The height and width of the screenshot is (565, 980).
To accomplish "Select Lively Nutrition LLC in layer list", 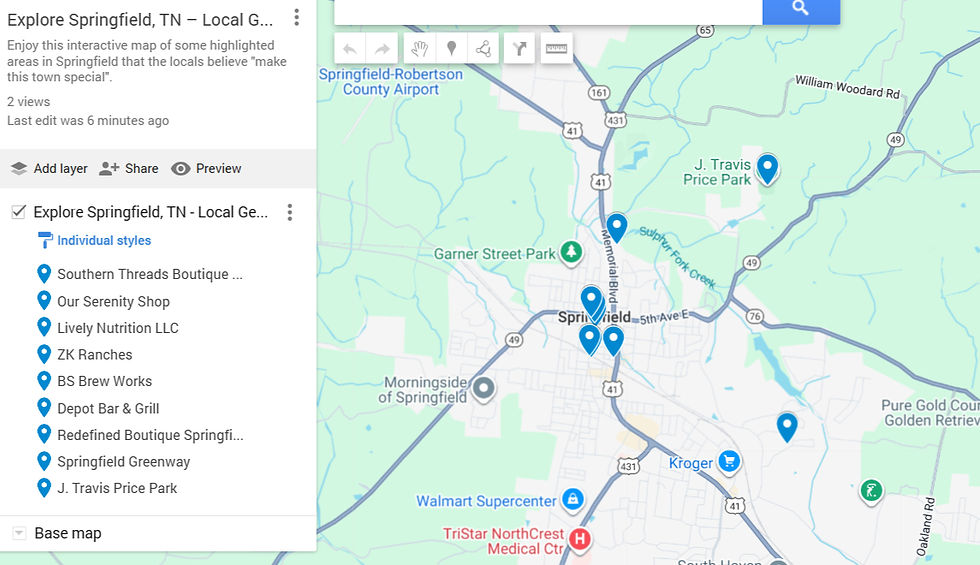I will click(118, 328).
